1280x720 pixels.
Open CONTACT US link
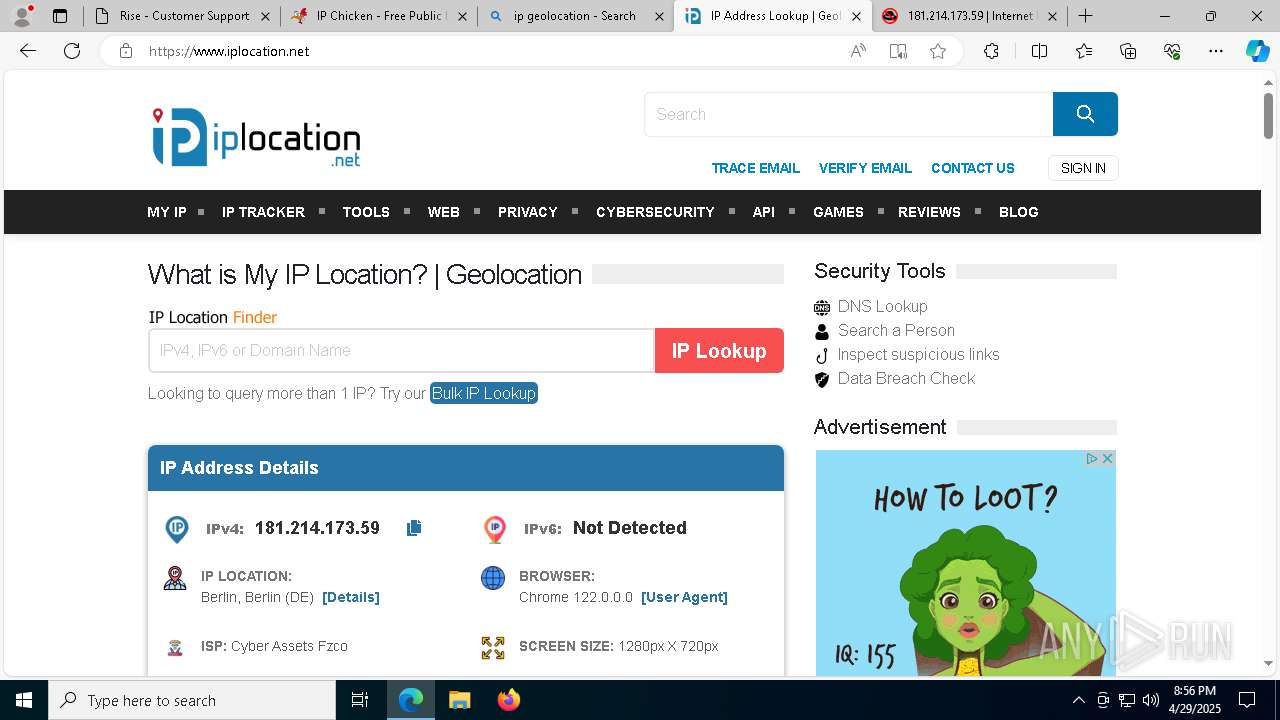pos(973,168)
